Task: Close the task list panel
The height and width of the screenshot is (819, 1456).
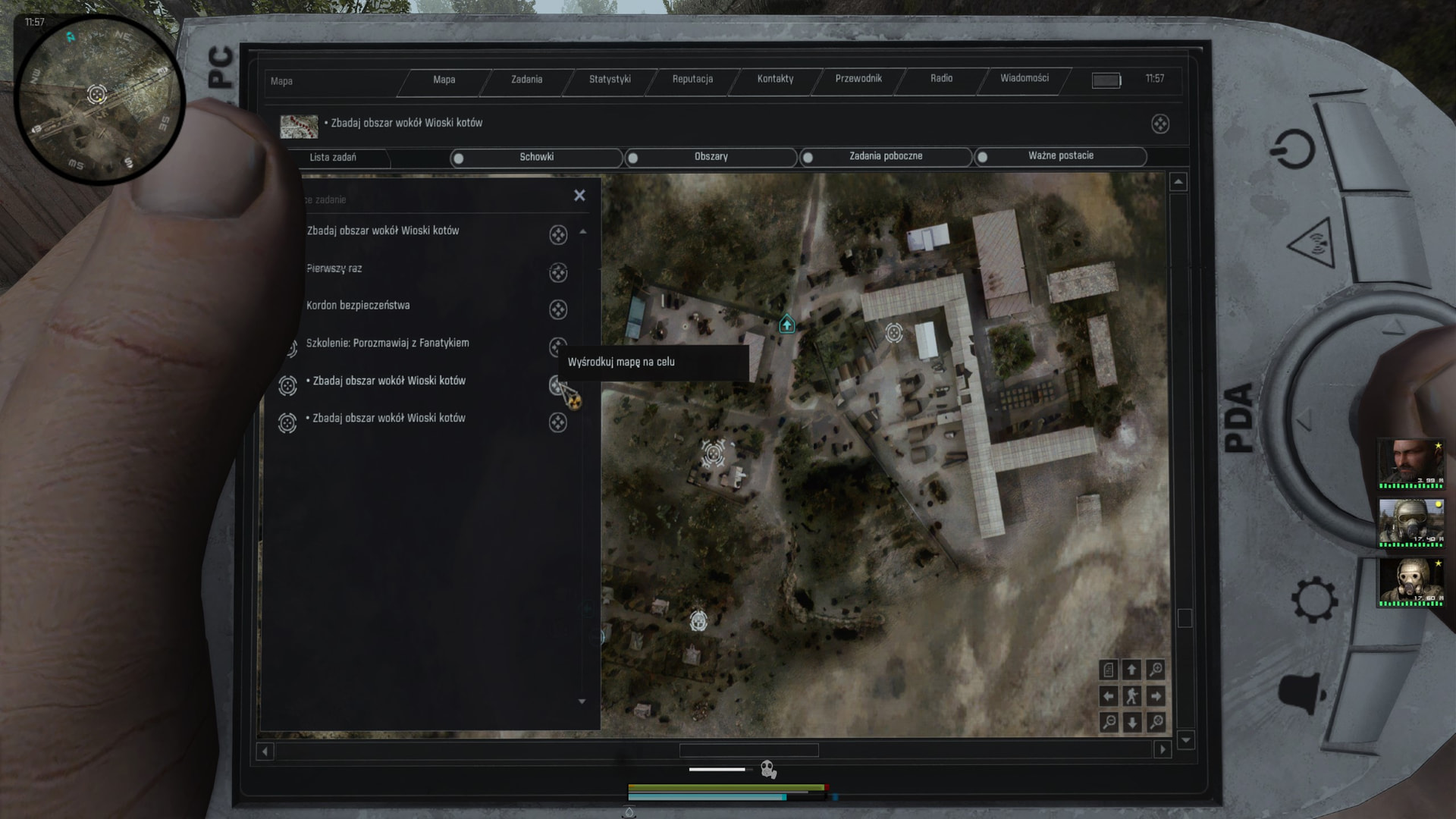Action: [579, 196]
